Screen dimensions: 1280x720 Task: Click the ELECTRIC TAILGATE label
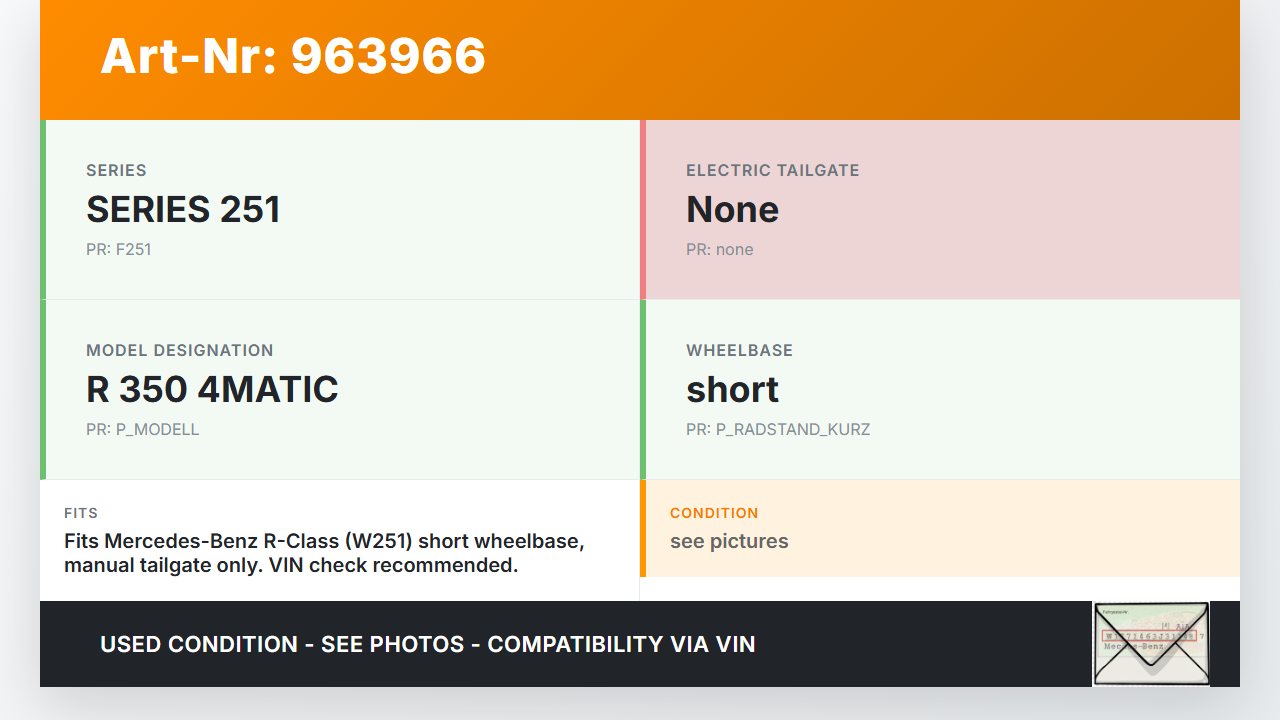[772, 170]
